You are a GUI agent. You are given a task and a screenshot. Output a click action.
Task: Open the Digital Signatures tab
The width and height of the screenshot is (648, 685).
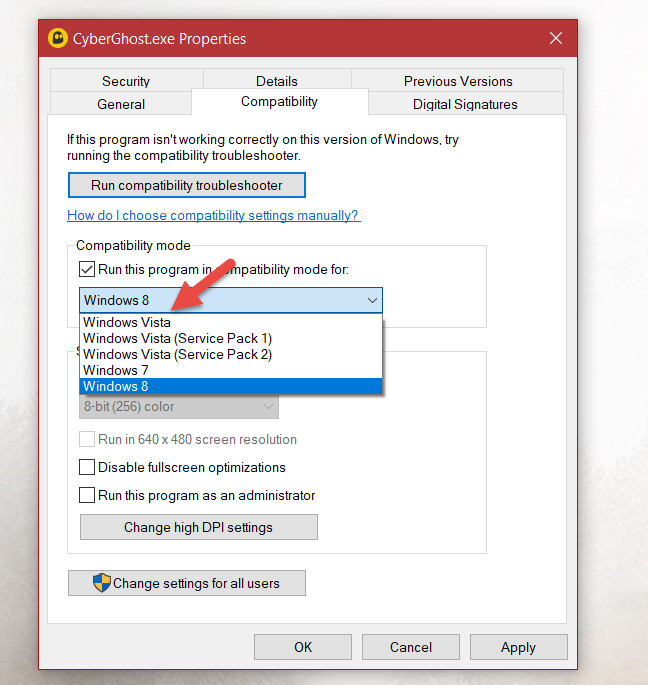click(465, 104)
